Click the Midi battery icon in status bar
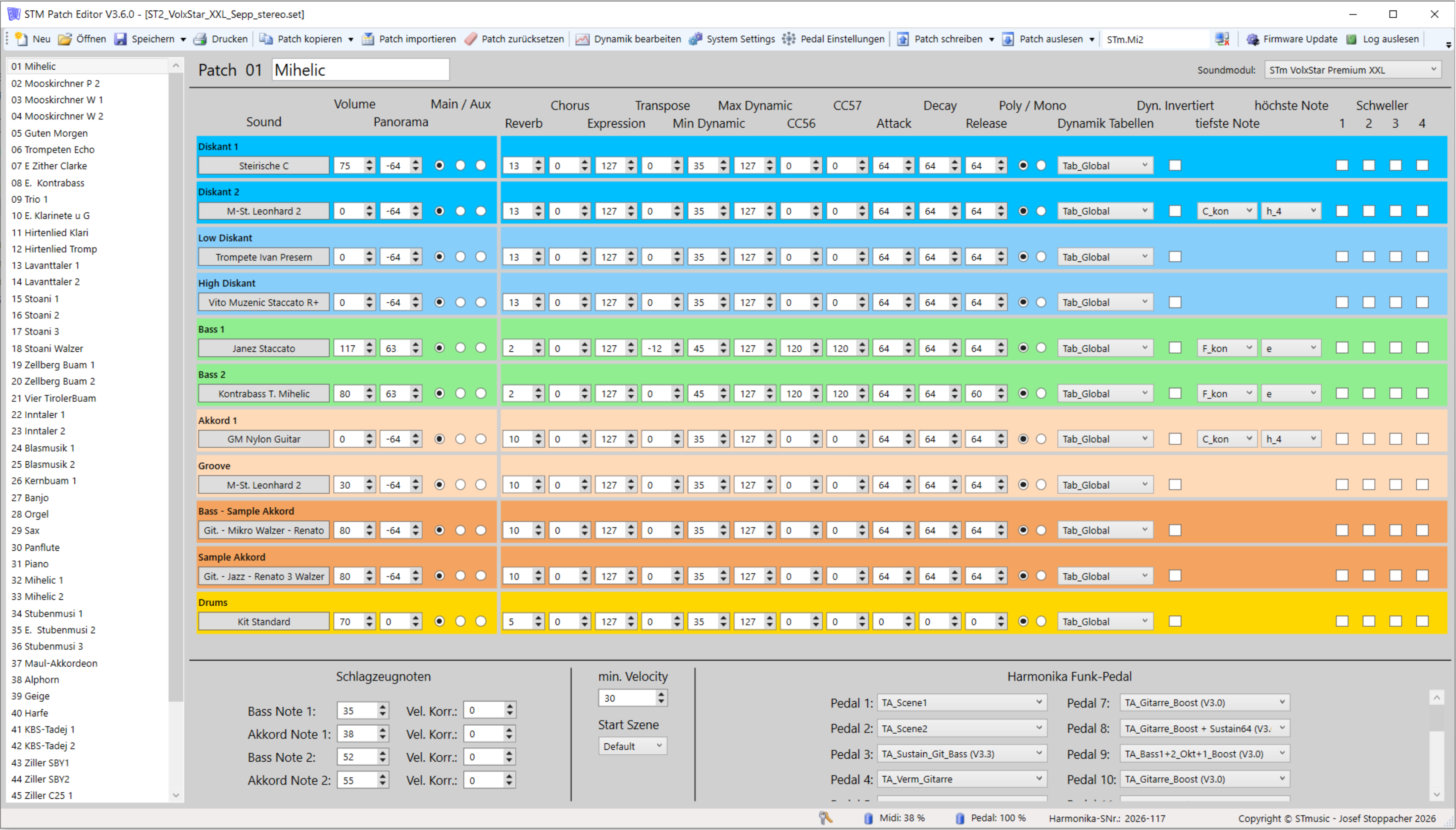This screenshot has width=1456, height=830. click(x=868, y=818)
